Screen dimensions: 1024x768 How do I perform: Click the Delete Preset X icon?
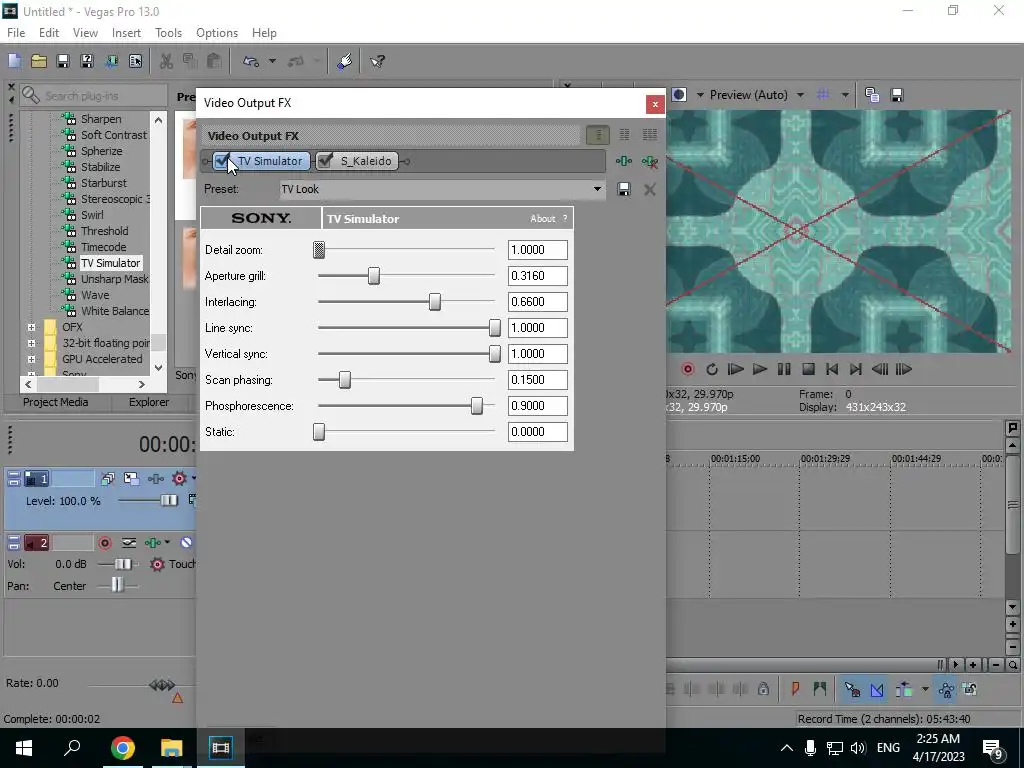coord(650,189)
